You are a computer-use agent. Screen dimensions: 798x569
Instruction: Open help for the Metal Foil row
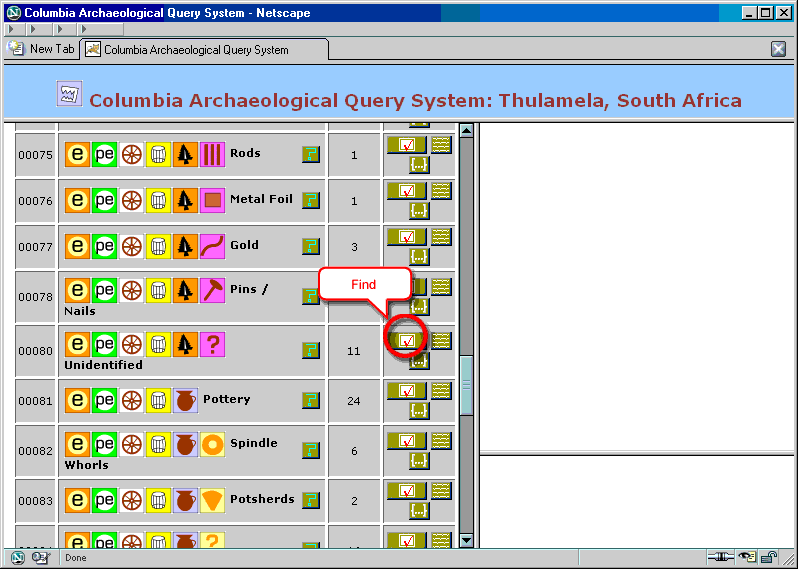311,200
